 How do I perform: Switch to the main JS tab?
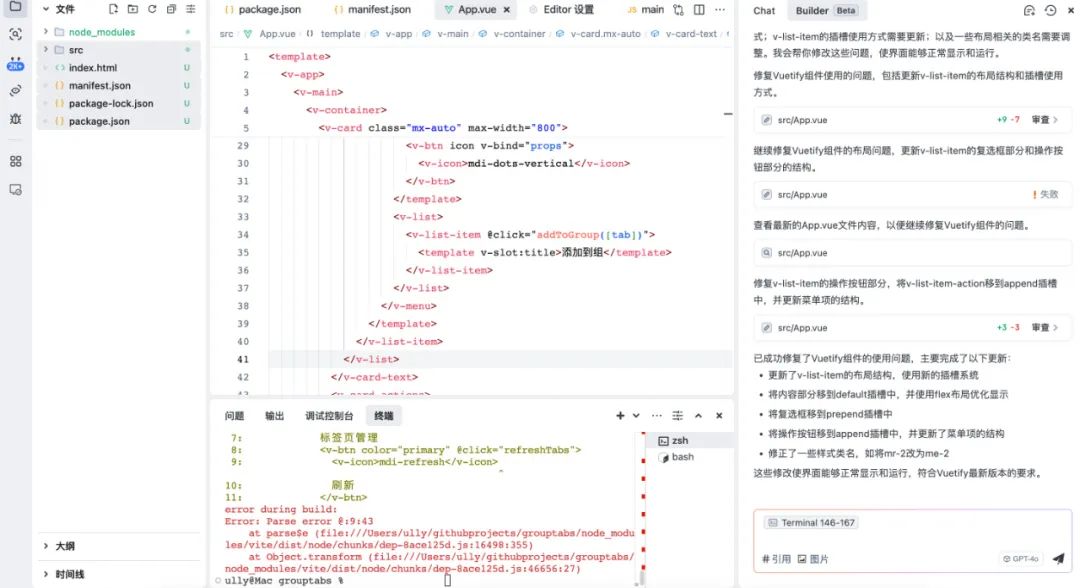pos(646,10)
